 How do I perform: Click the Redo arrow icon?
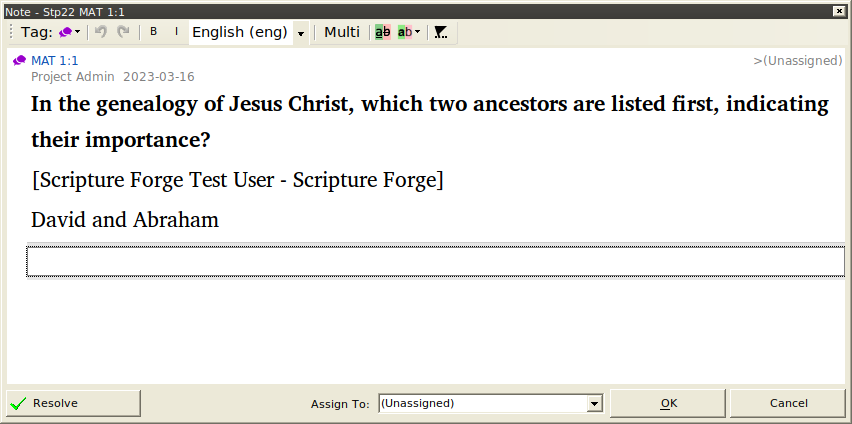pyautogui.click(x=124, y=32)
